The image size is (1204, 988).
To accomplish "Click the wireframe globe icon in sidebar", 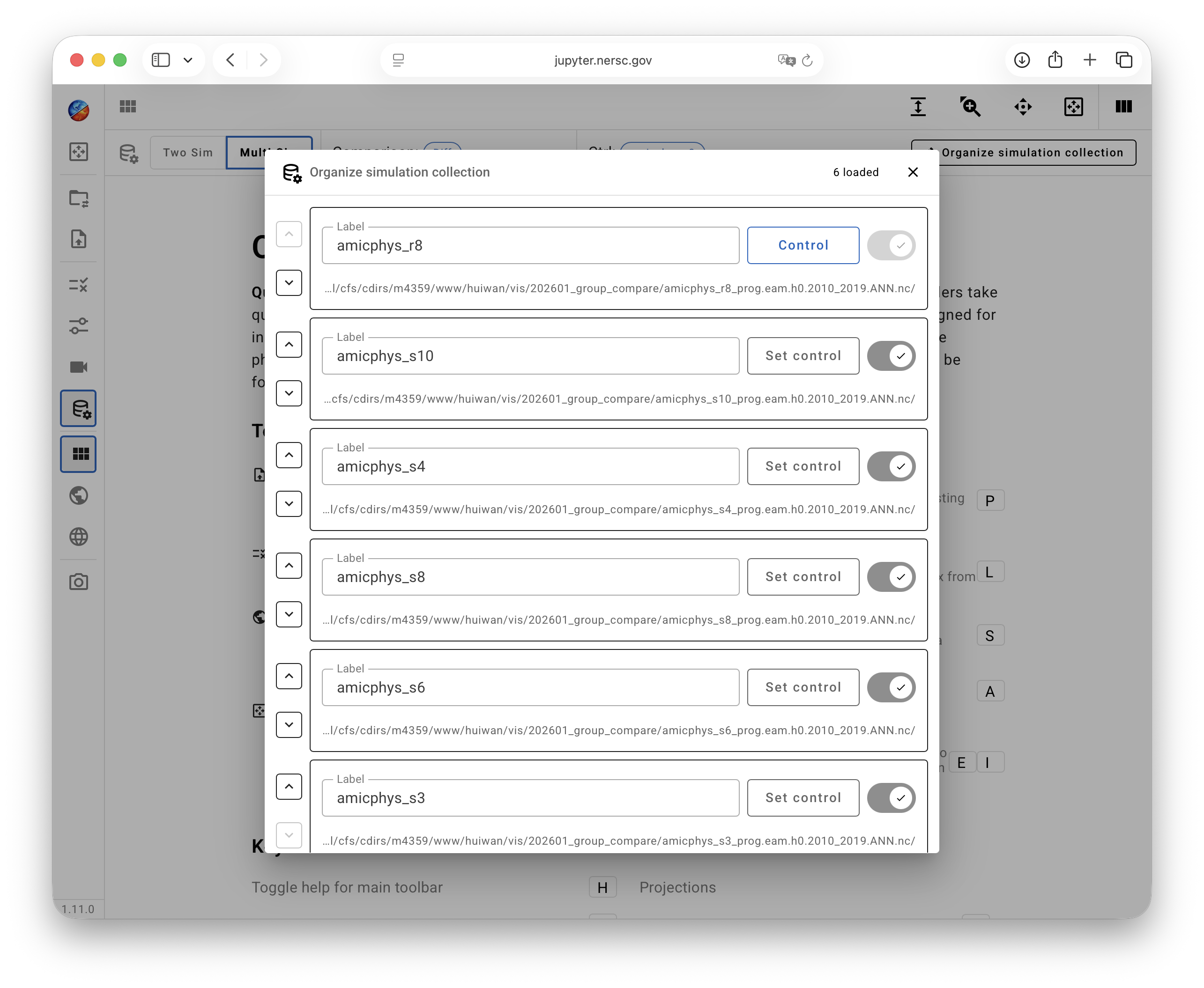I will point(79,536).
